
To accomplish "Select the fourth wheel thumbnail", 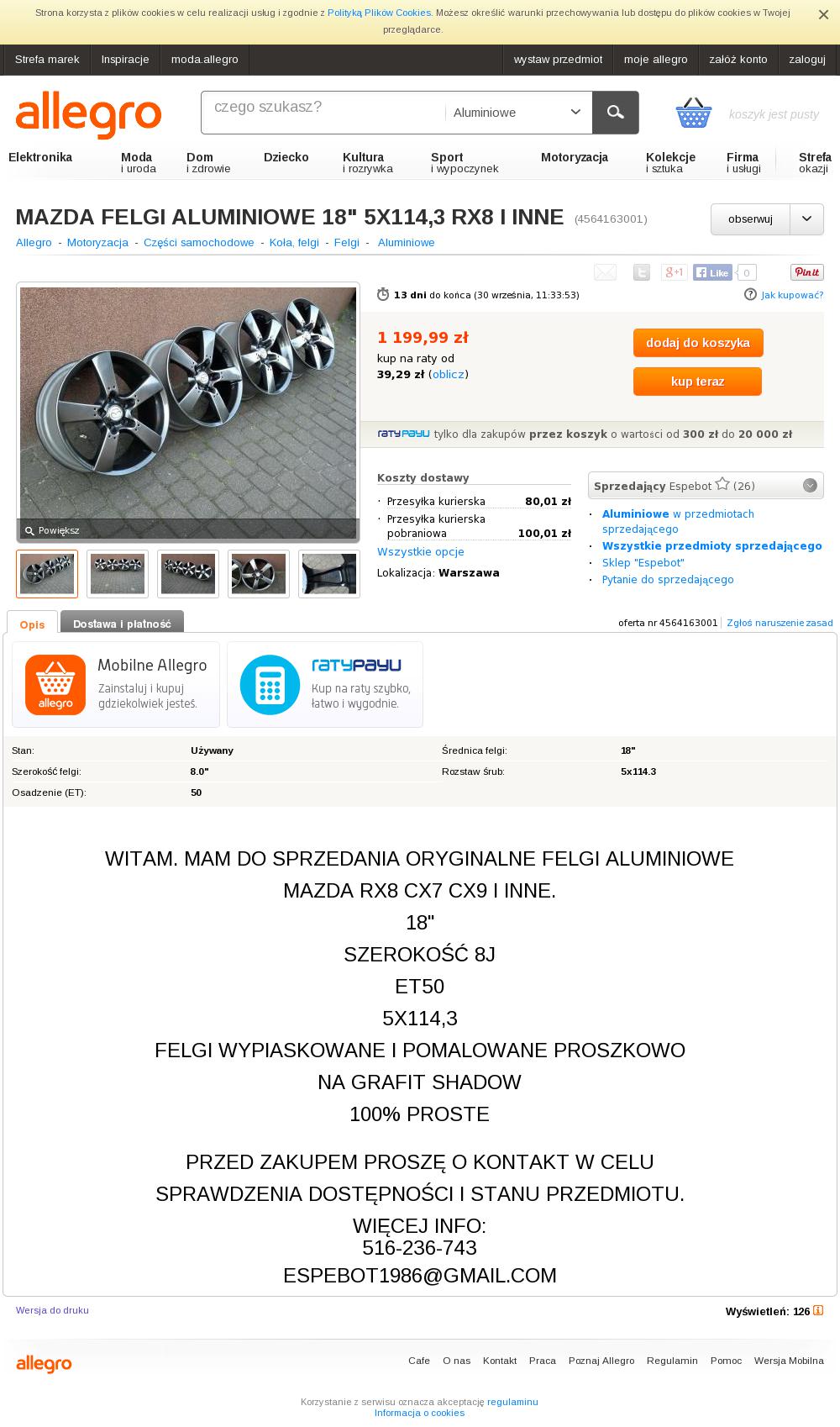I will pos(259,574).
